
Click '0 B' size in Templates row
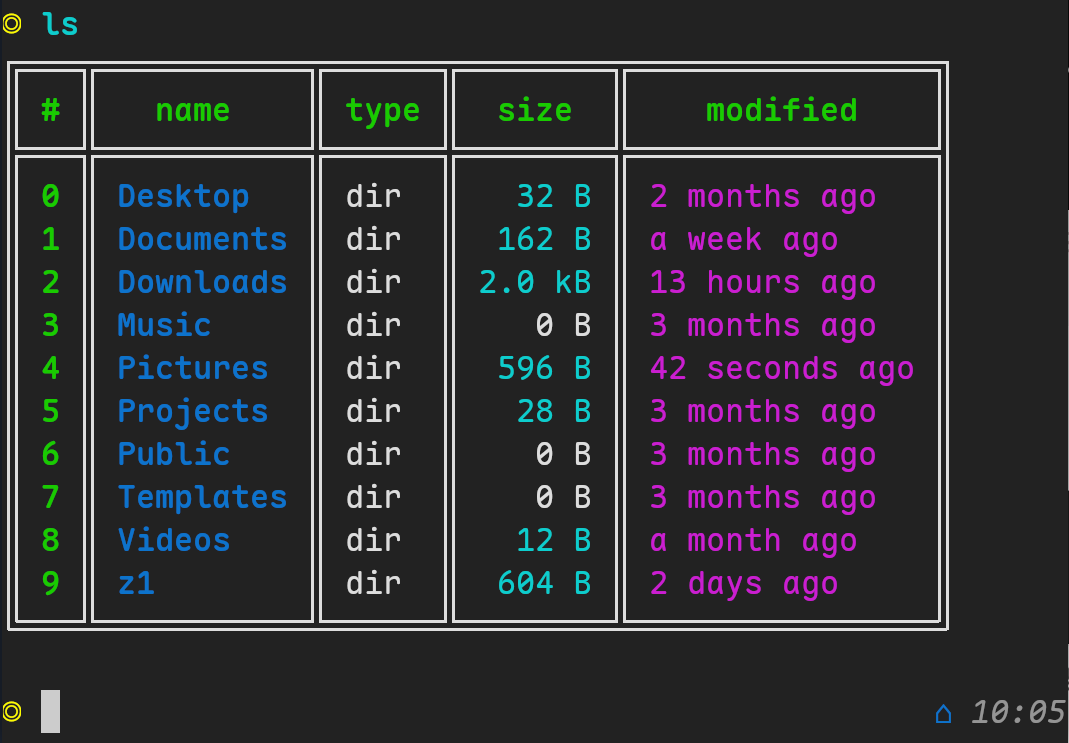pos(563,497)
